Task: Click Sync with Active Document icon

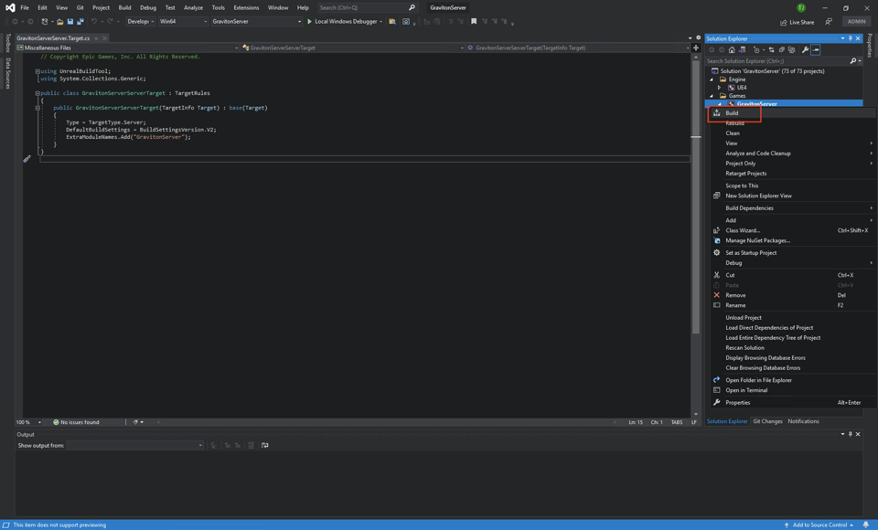Action: (x=772, y=50)
